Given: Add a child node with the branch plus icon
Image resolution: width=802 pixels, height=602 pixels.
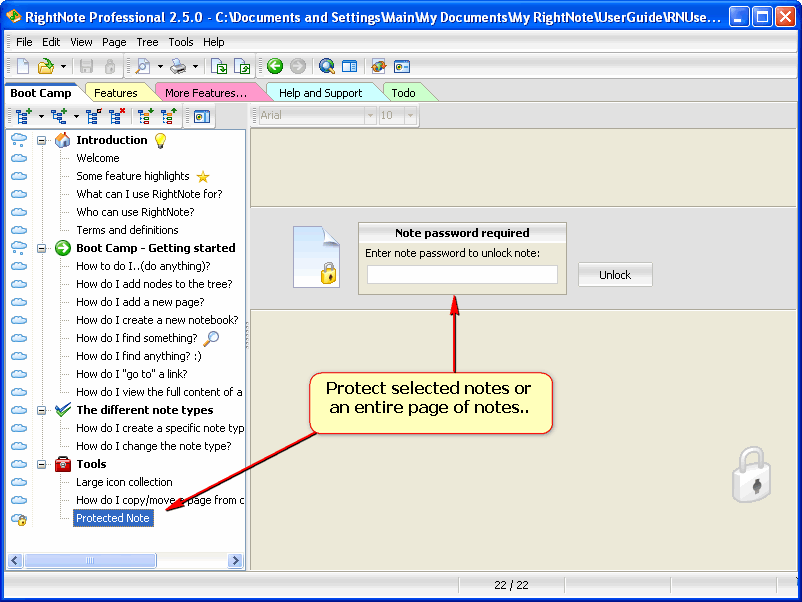Looking at the screenshot, I should 58,116.
